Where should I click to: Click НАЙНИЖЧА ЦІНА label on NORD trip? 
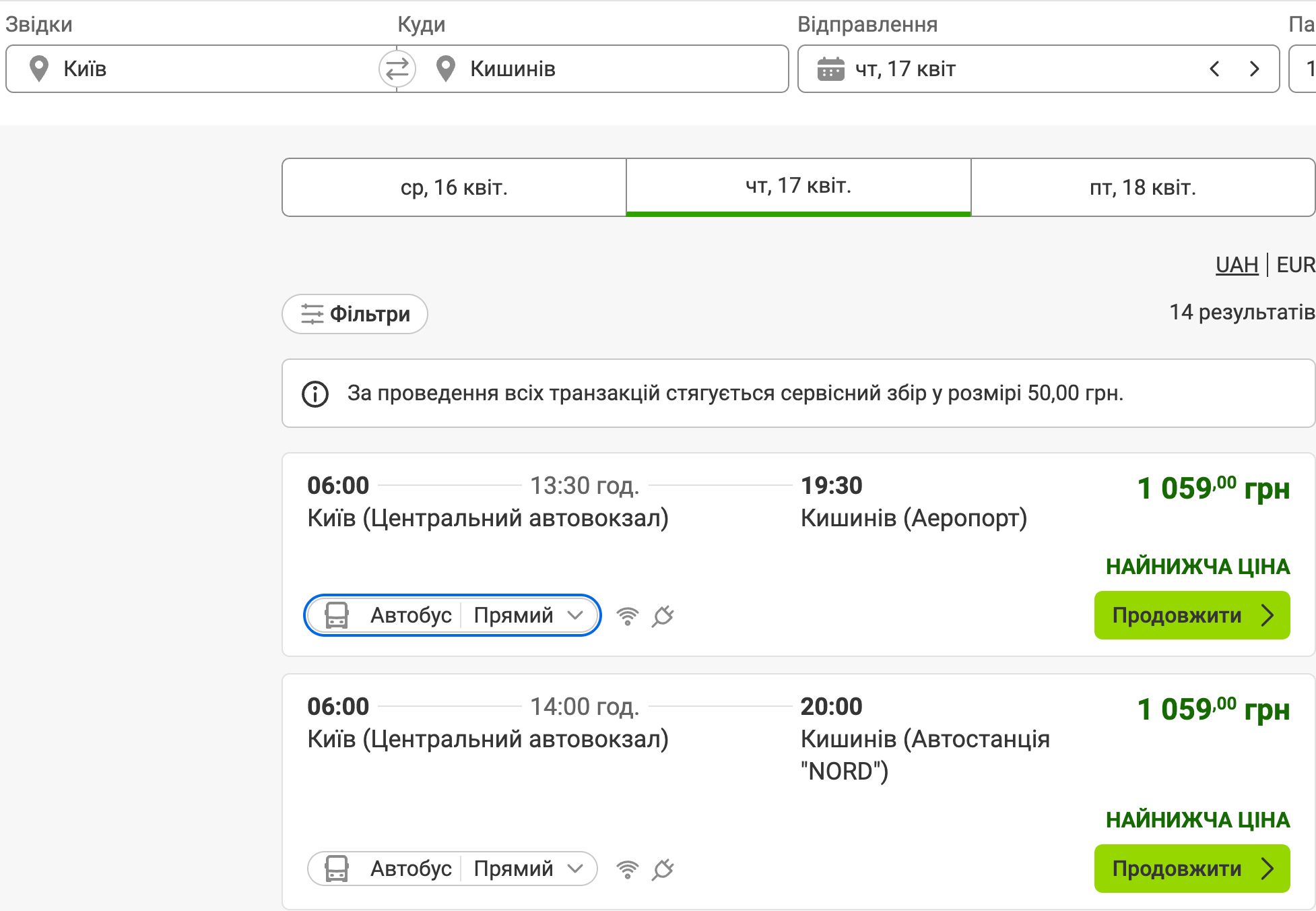click(x=1197, y=819)
